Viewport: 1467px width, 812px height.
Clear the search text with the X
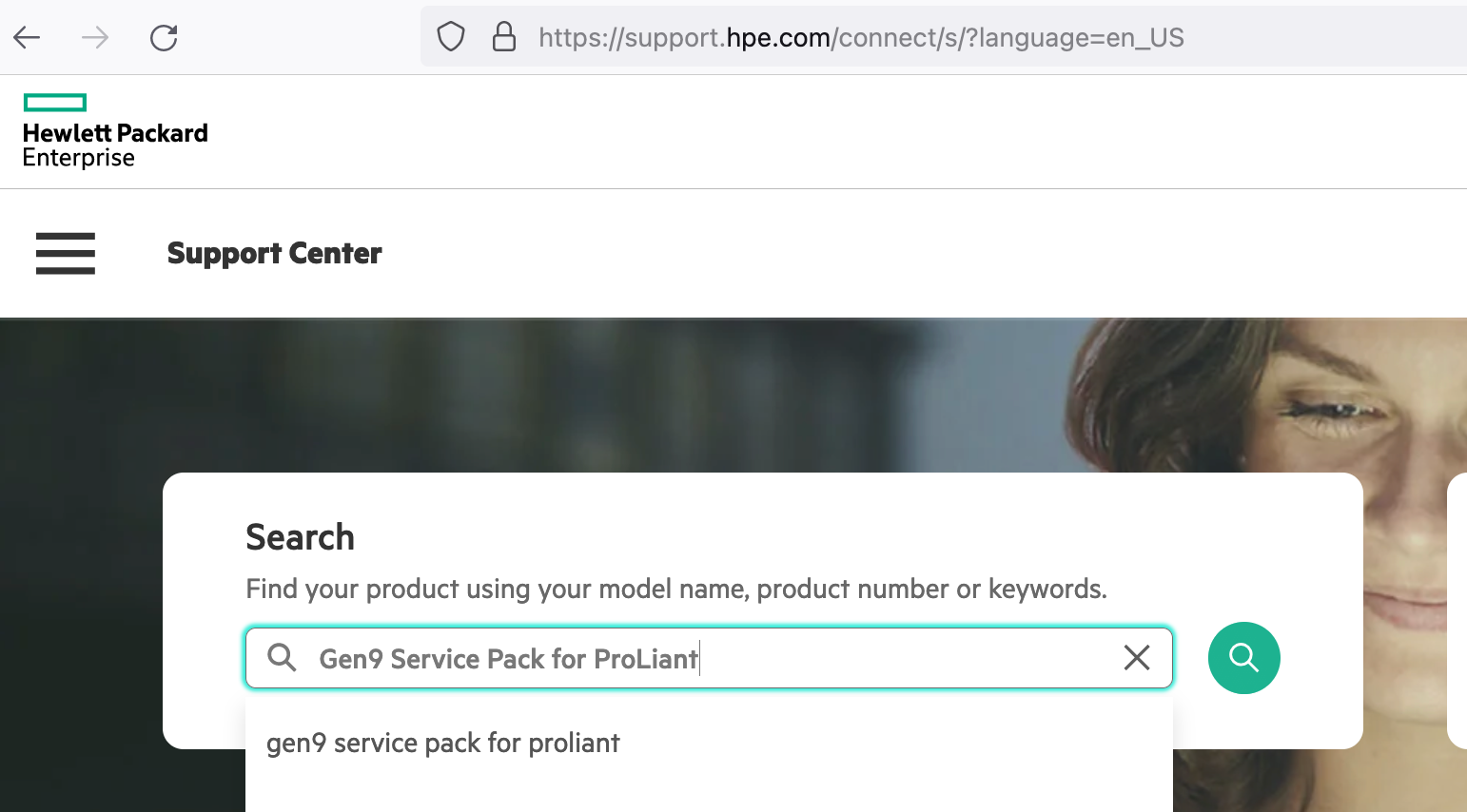click(x=1137, y=657)
